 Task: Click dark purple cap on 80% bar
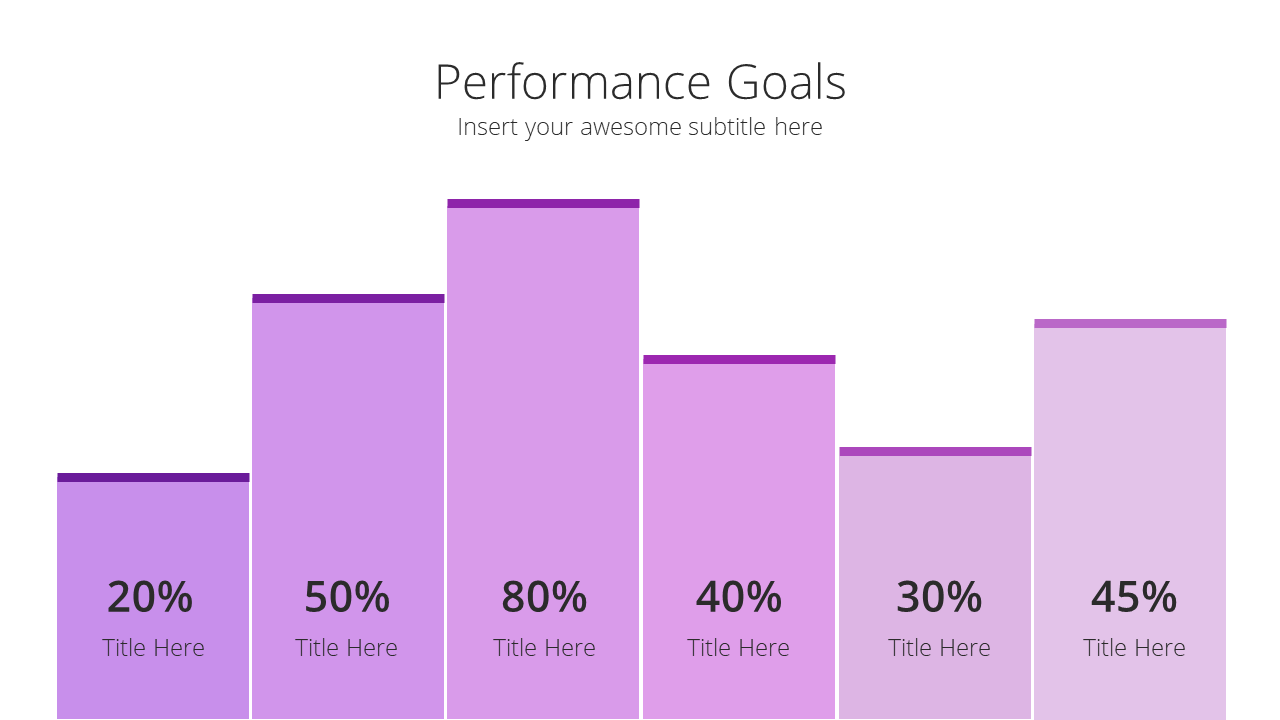point(543,204)
